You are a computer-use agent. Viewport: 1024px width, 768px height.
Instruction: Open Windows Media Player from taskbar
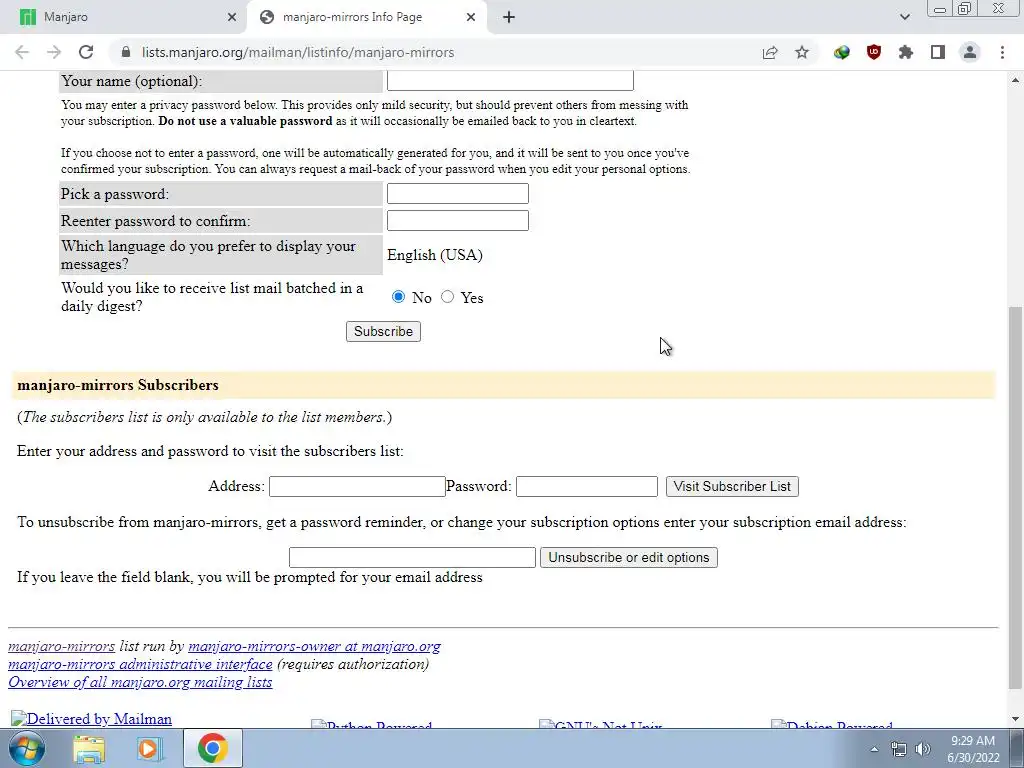[x=150, y=748]
